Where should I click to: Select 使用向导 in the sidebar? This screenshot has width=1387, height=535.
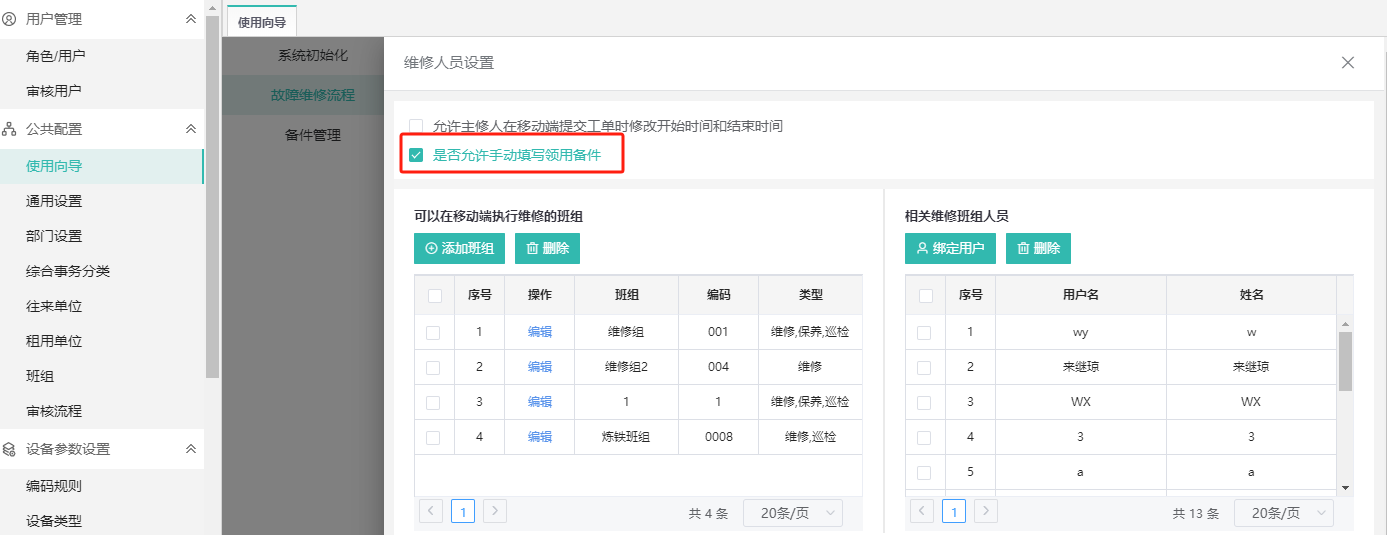pos(101,166)
